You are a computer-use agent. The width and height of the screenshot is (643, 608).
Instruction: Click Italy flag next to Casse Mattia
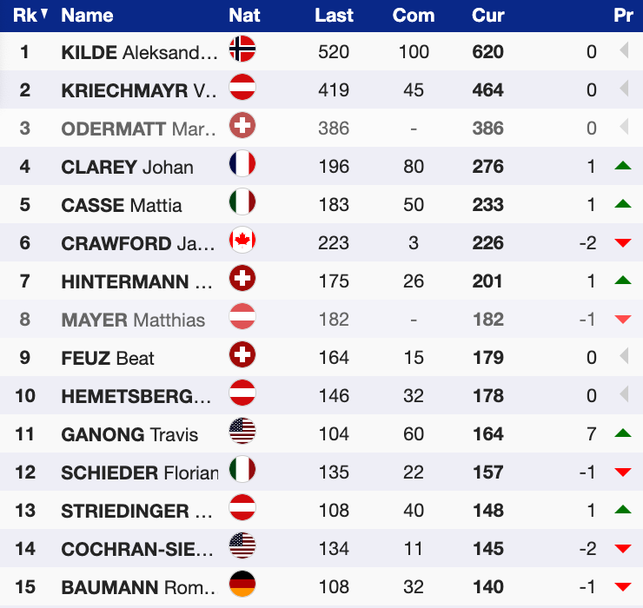[x=242, y=204]
